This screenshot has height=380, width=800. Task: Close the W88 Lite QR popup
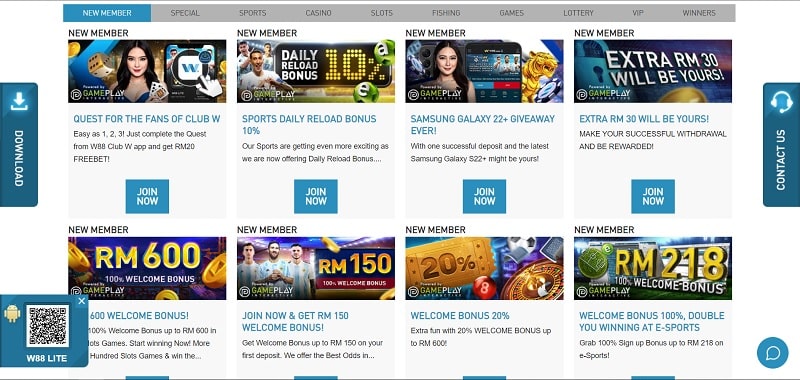click(x=82, y=301)
